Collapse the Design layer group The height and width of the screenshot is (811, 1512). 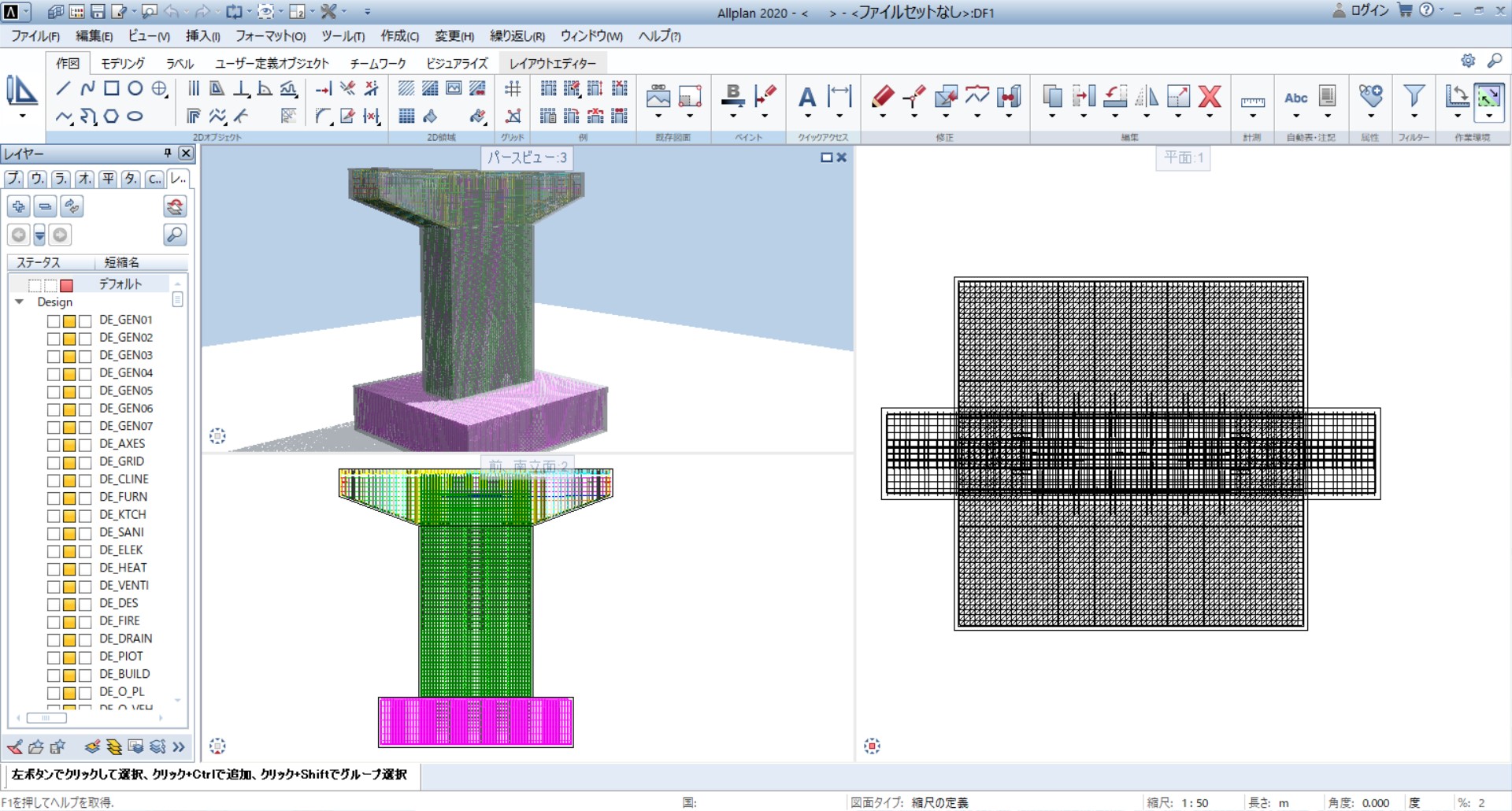click(x=20, y=302)
